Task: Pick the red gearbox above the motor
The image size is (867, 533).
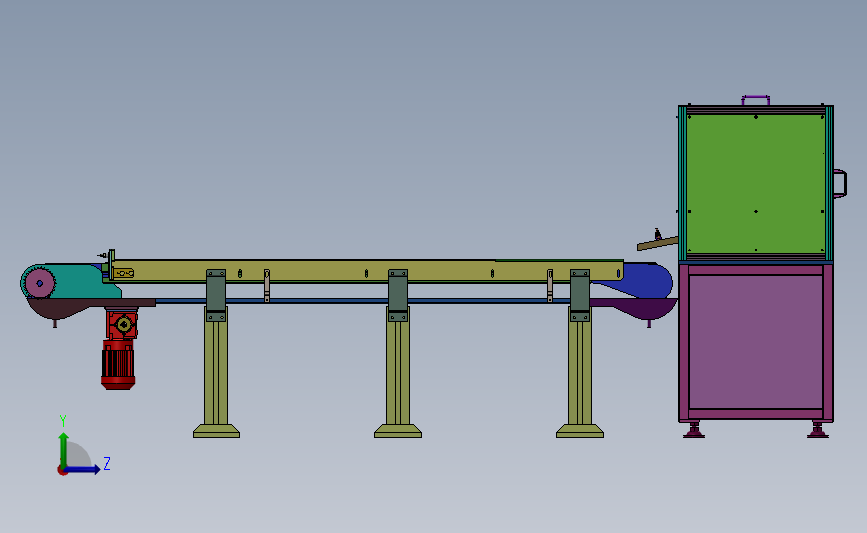Action: pos(122,324)
